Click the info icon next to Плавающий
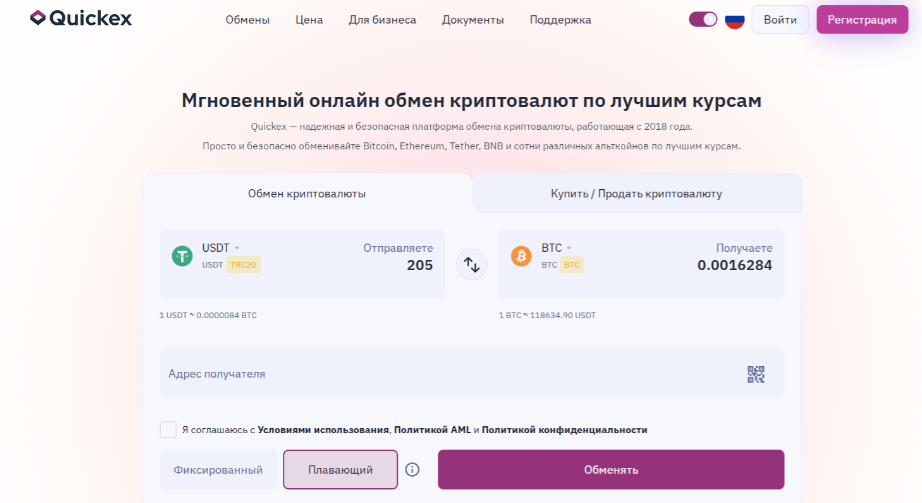 412,469
